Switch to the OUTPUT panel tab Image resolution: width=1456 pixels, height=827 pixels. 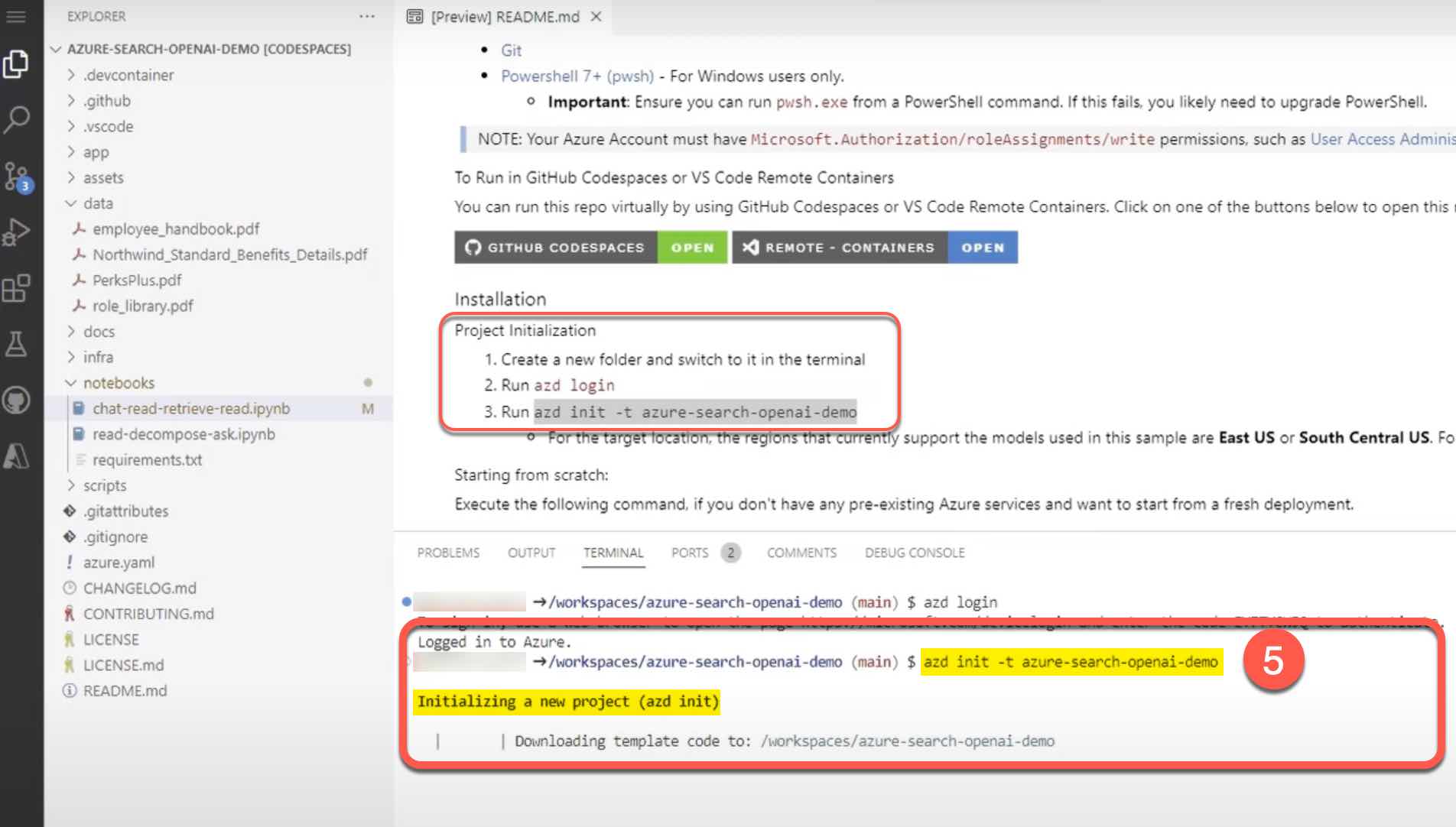tap(531, 553)
